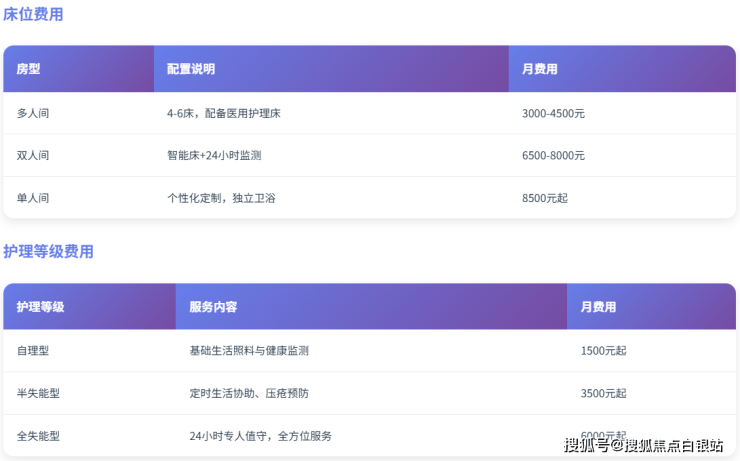Select the 多人间 room type cell
This screenshot has height=461, width=740.
pyautogui.click(x=33, y=114)
